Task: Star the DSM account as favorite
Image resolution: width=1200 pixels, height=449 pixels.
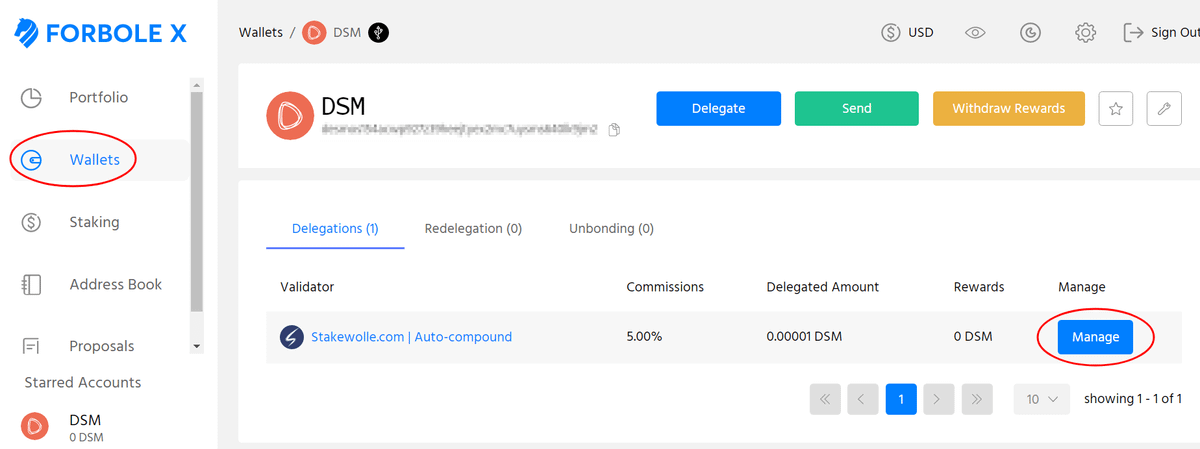Action: click(x=1115, y=109)
